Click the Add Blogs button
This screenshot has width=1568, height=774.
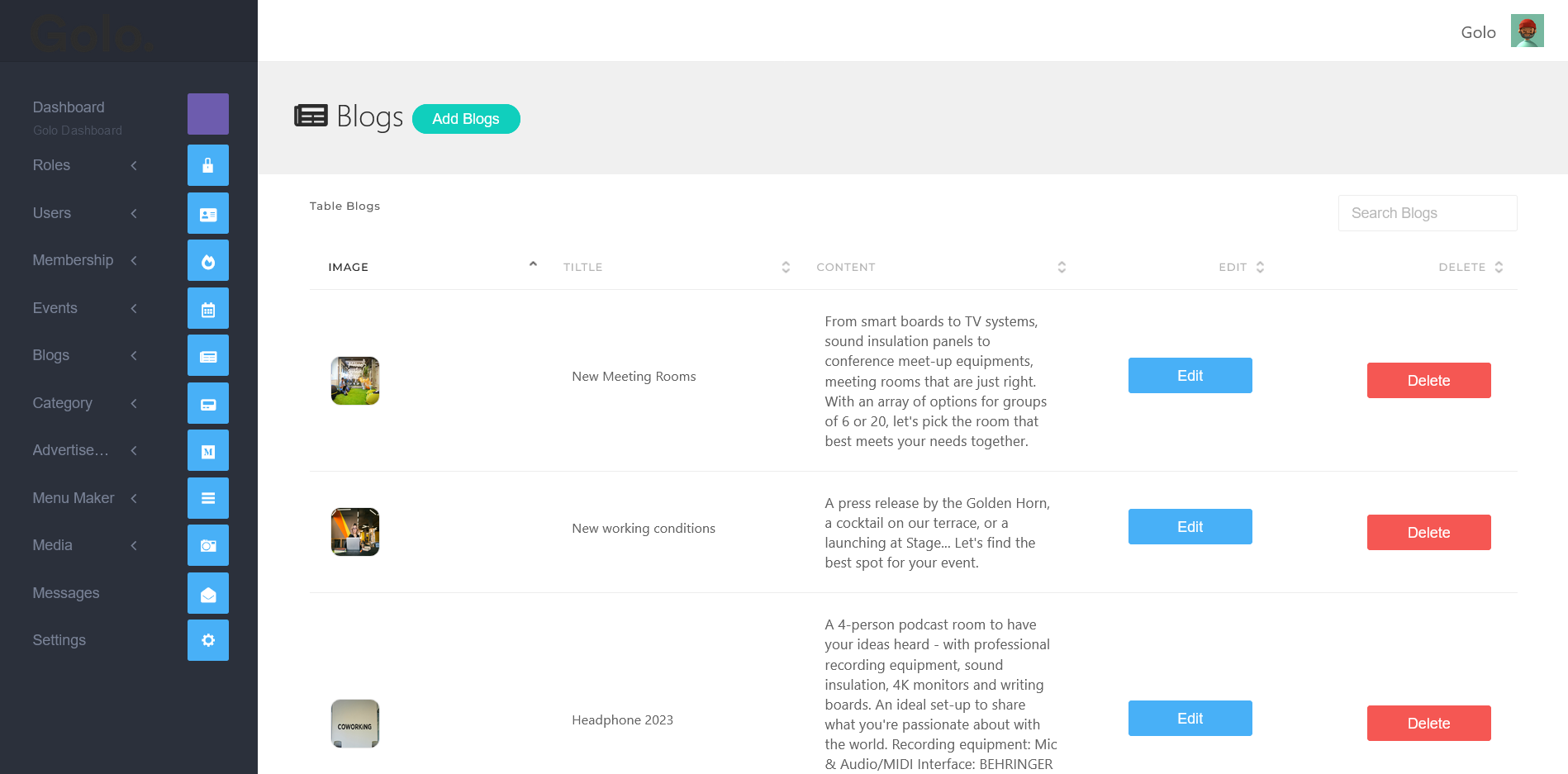coord(466,119)
